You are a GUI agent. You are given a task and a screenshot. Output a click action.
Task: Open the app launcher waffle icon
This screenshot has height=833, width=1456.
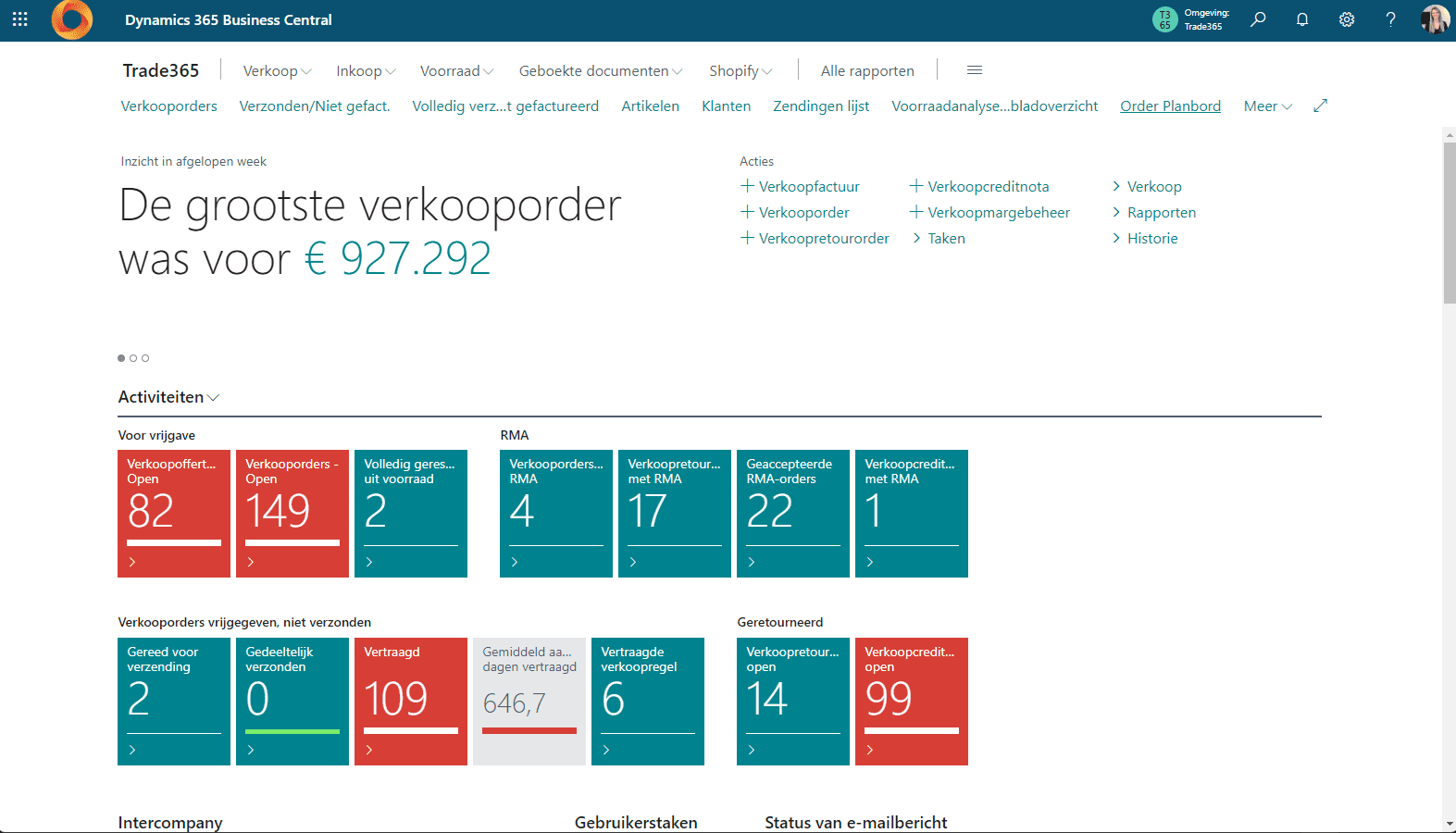20,19
